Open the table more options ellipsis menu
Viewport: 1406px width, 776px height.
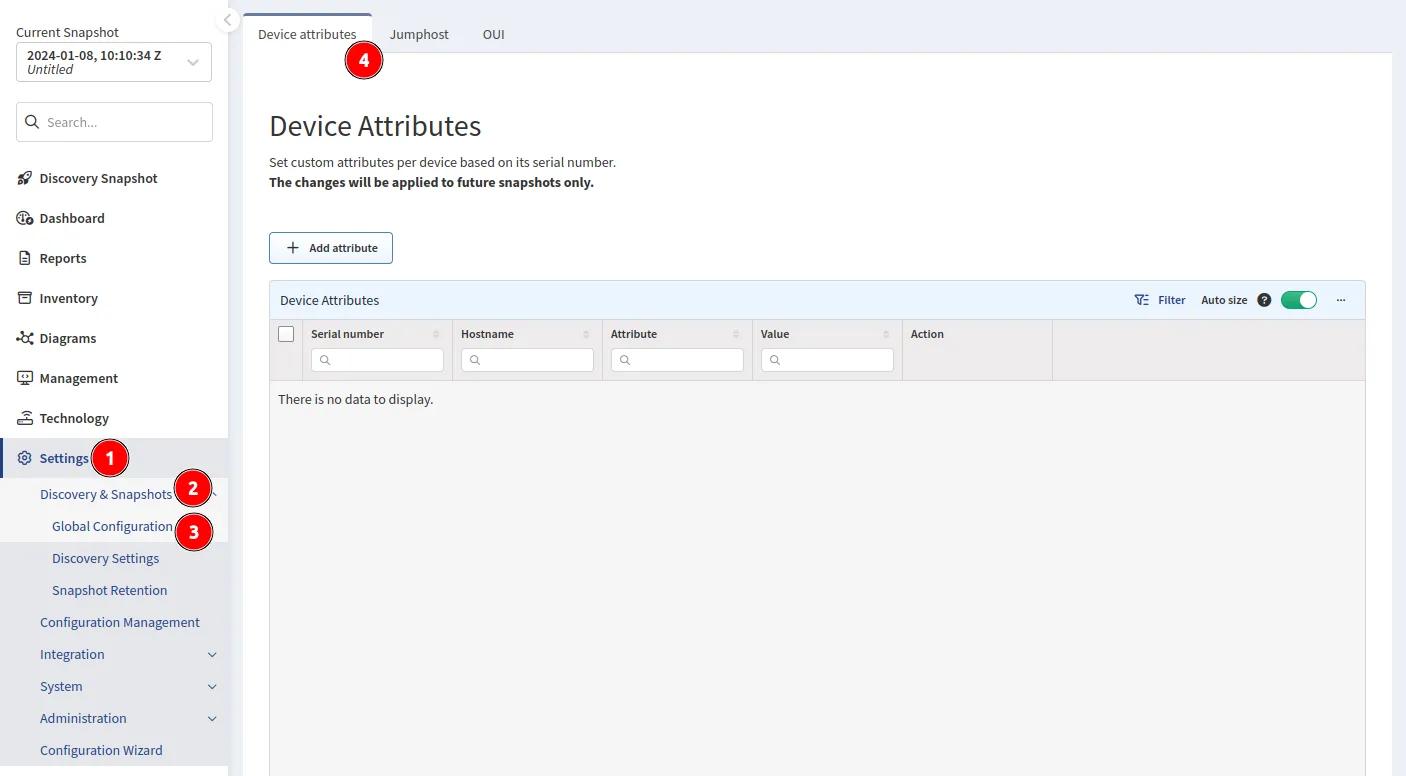click(1341, 300)
